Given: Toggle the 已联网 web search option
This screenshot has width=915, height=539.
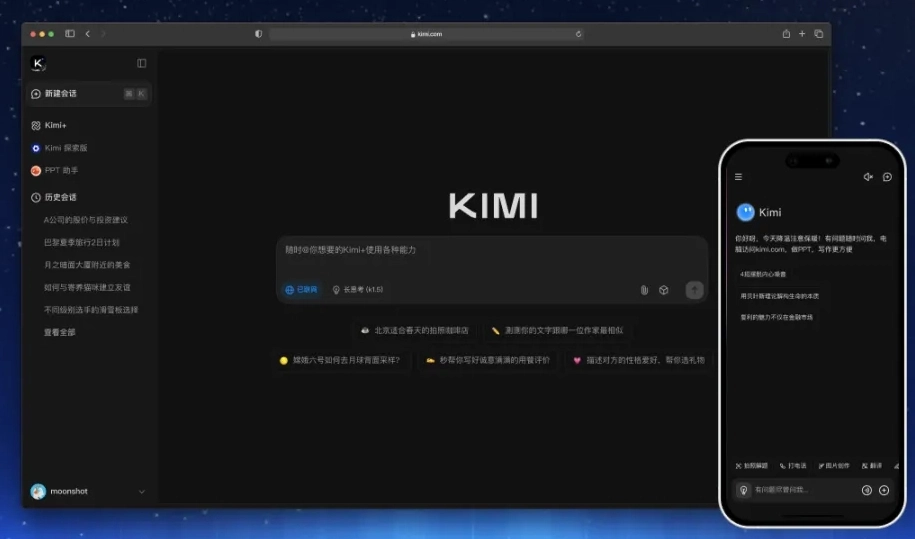Looking at the screenshot, I should coord(301,290).
